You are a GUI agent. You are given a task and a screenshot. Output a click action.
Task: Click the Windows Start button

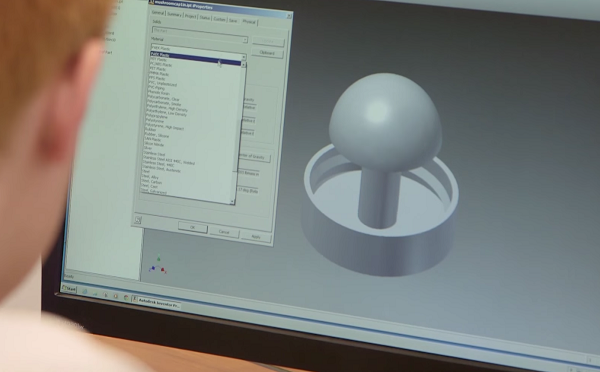[x=69, y=288]
